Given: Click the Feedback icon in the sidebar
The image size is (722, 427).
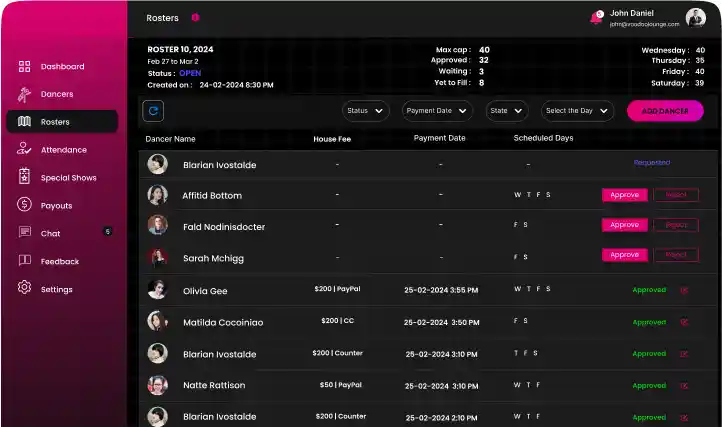Looking at the screenshot, I should [24, 261].
